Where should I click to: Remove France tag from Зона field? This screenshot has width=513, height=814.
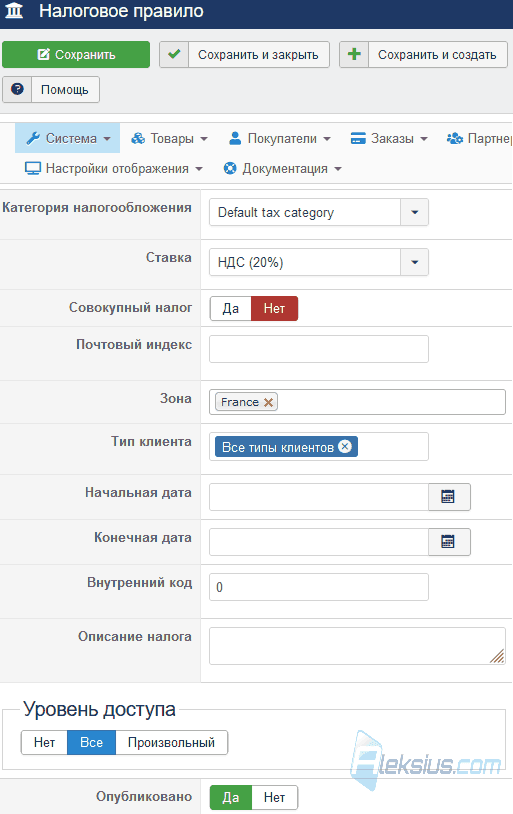coord(268,402)
